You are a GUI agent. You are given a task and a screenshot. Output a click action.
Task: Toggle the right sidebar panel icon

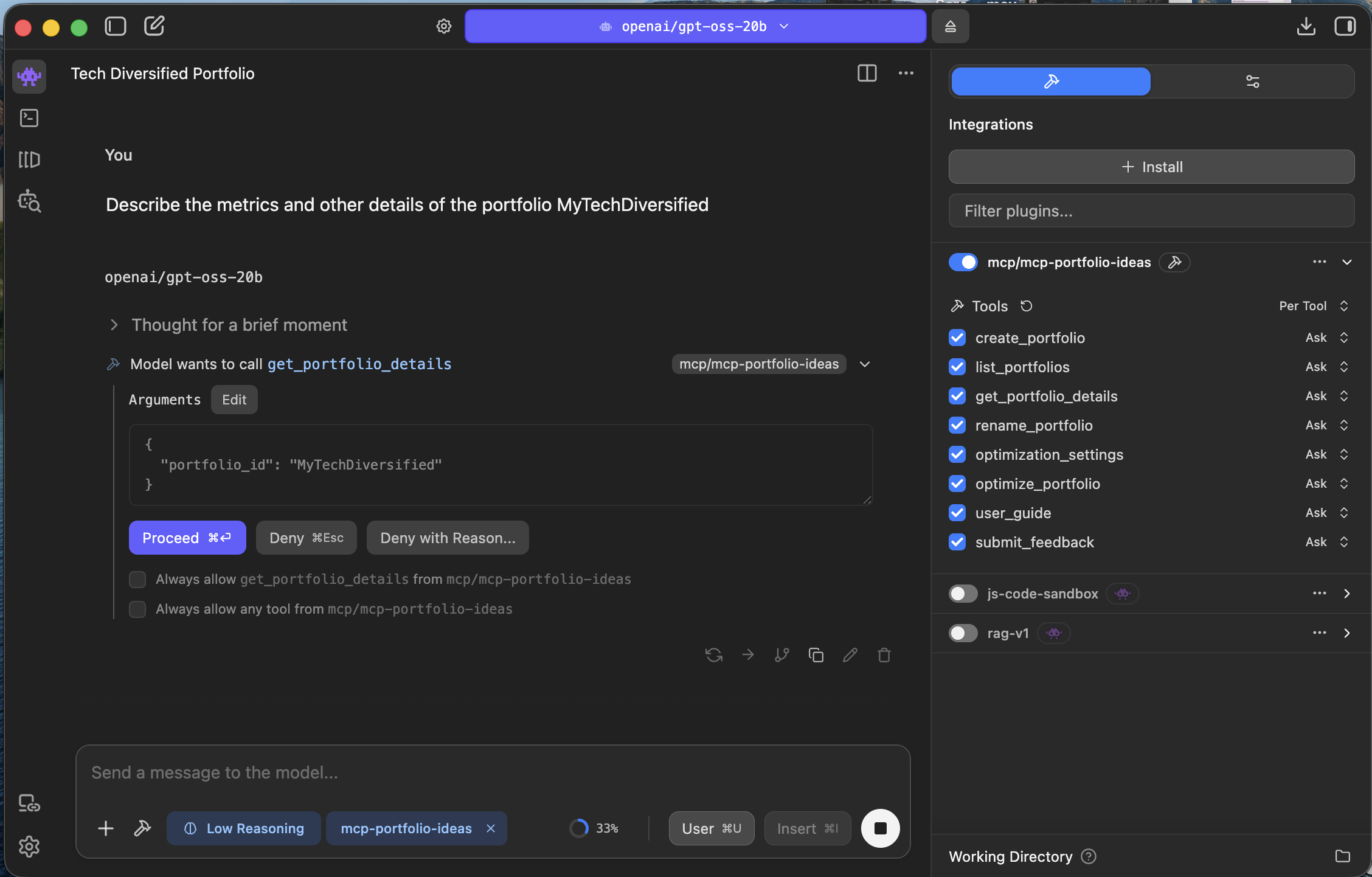[1345, 26]
